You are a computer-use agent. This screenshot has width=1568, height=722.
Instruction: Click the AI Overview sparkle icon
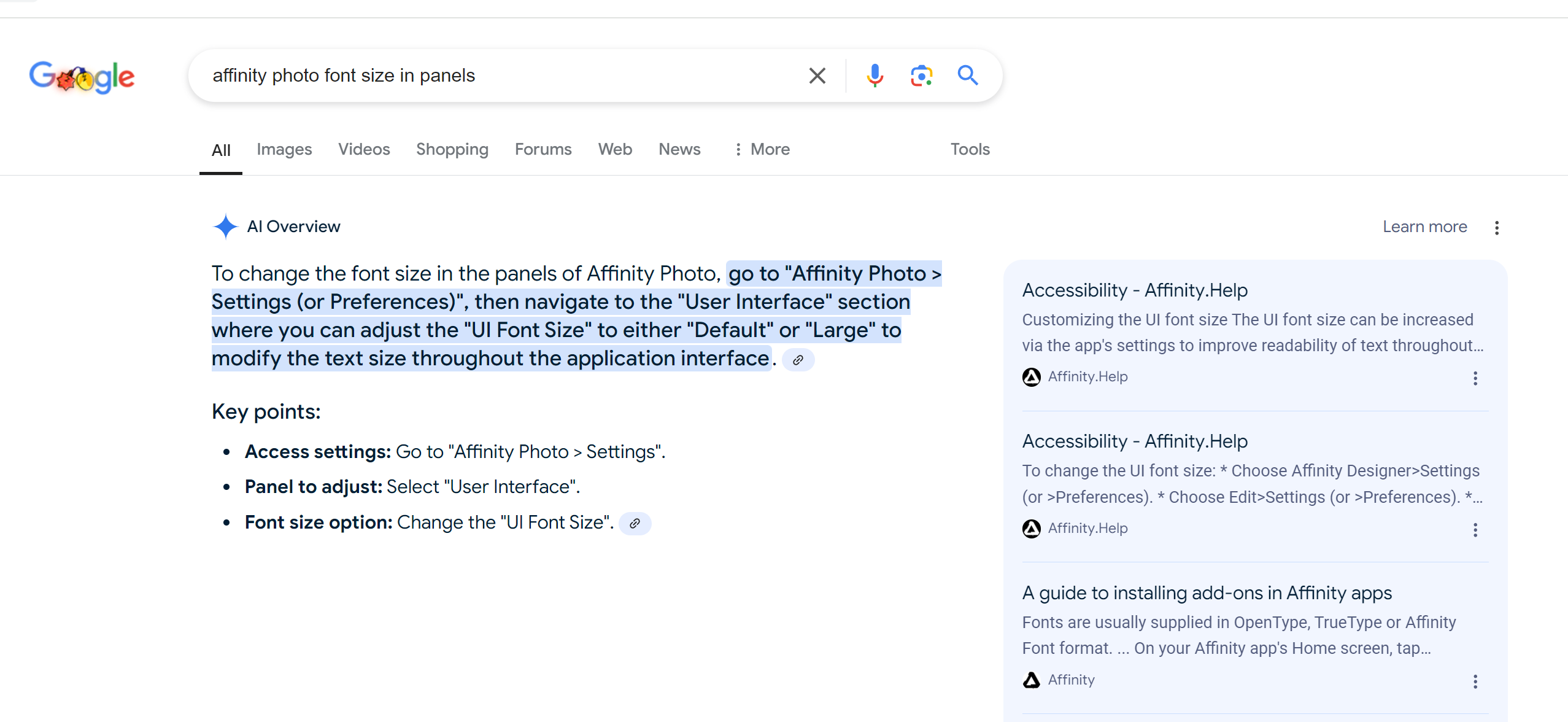pyautogui.click(x=225, y=227)
